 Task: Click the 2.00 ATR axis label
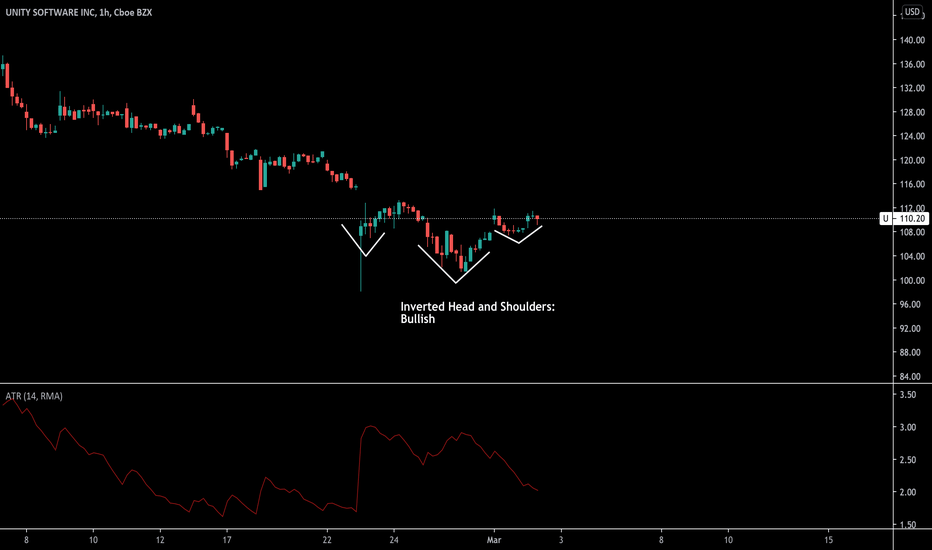[908, 492]
